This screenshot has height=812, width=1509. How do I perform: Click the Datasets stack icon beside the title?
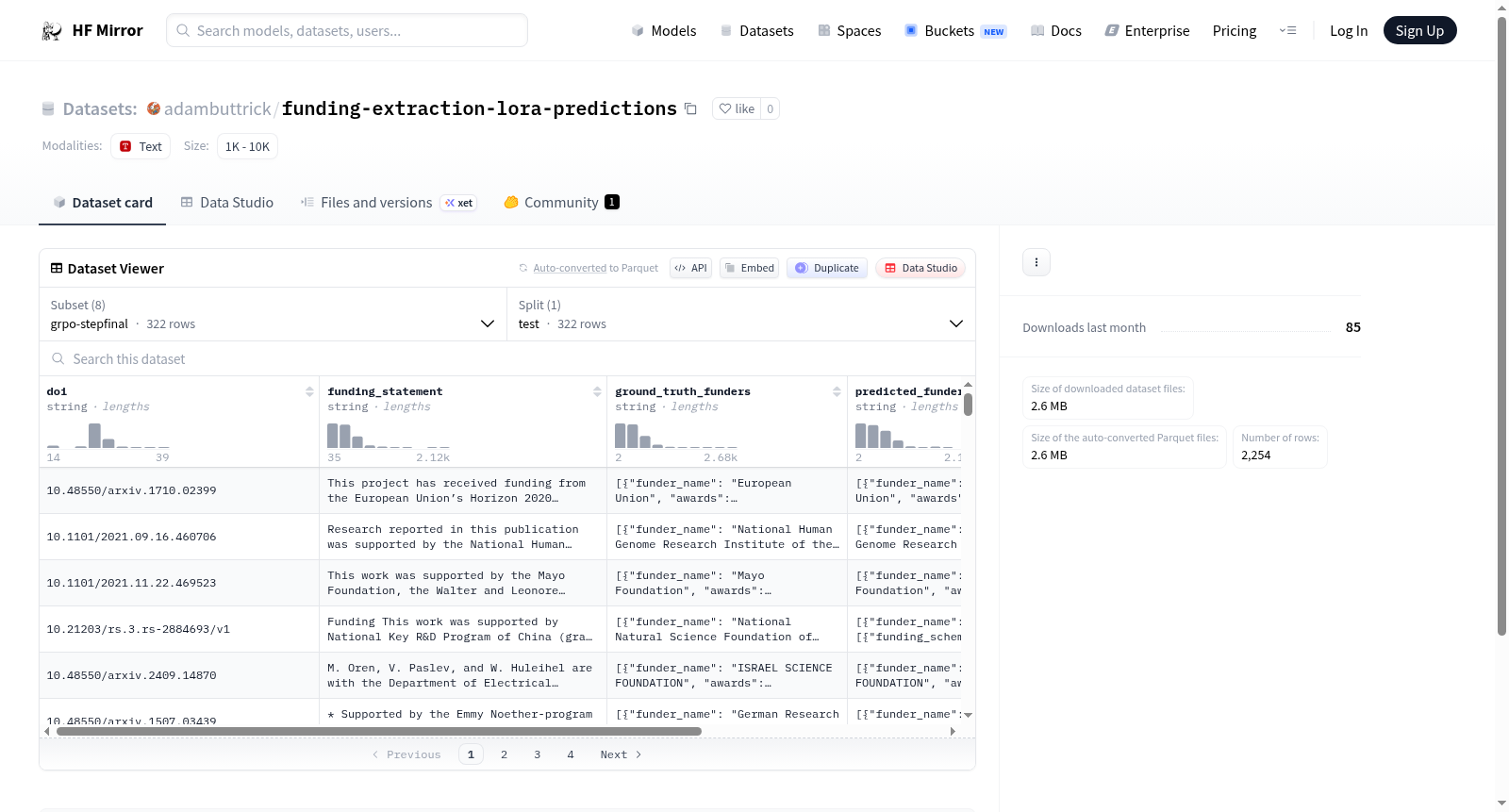(x=48, y=109)
